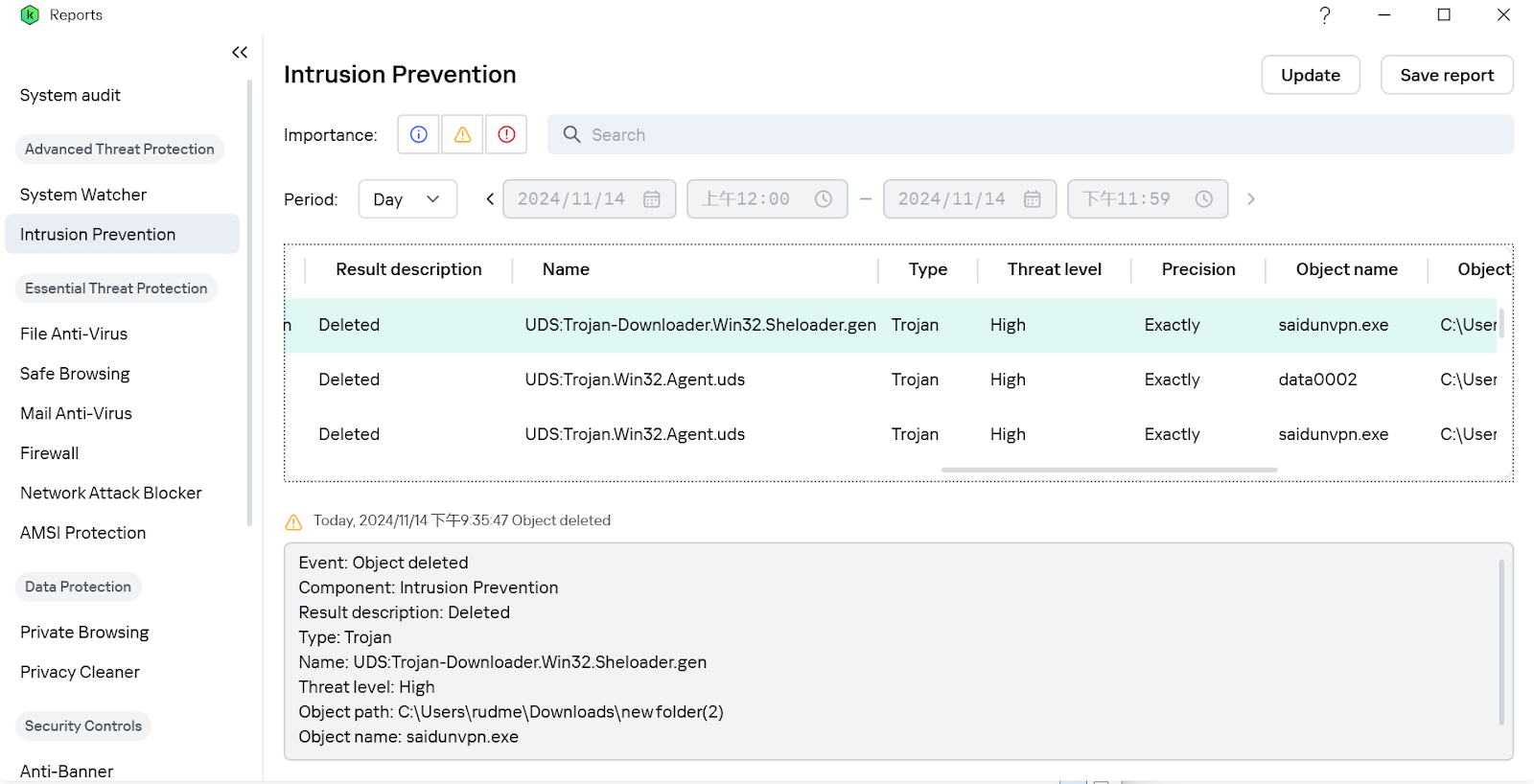Select Firewall in the sidebar
1534x784 pixels.
50,453
